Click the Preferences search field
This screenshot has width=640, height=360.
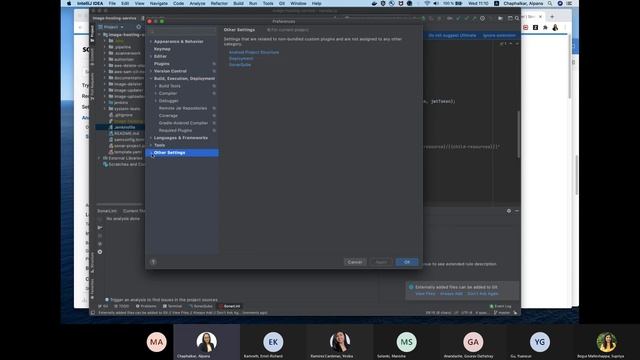(x=182, y=31)
